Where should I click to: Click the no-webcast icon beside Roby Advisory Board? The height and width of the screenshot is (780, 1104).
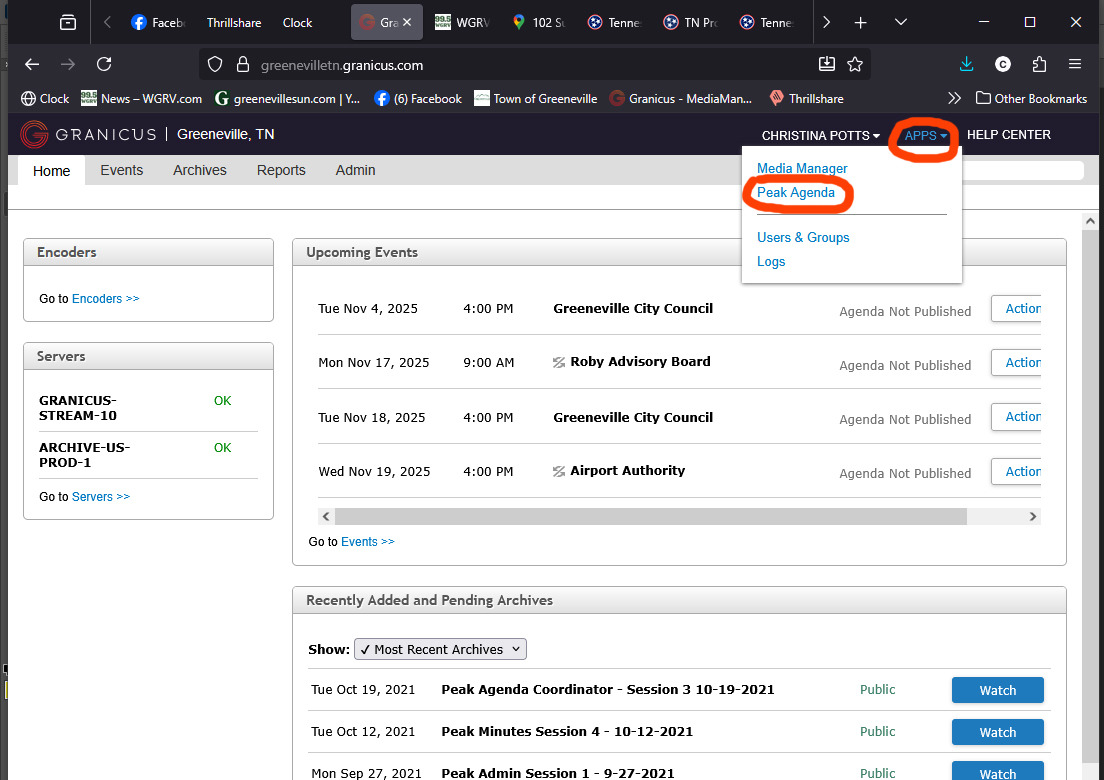point(559,362)
